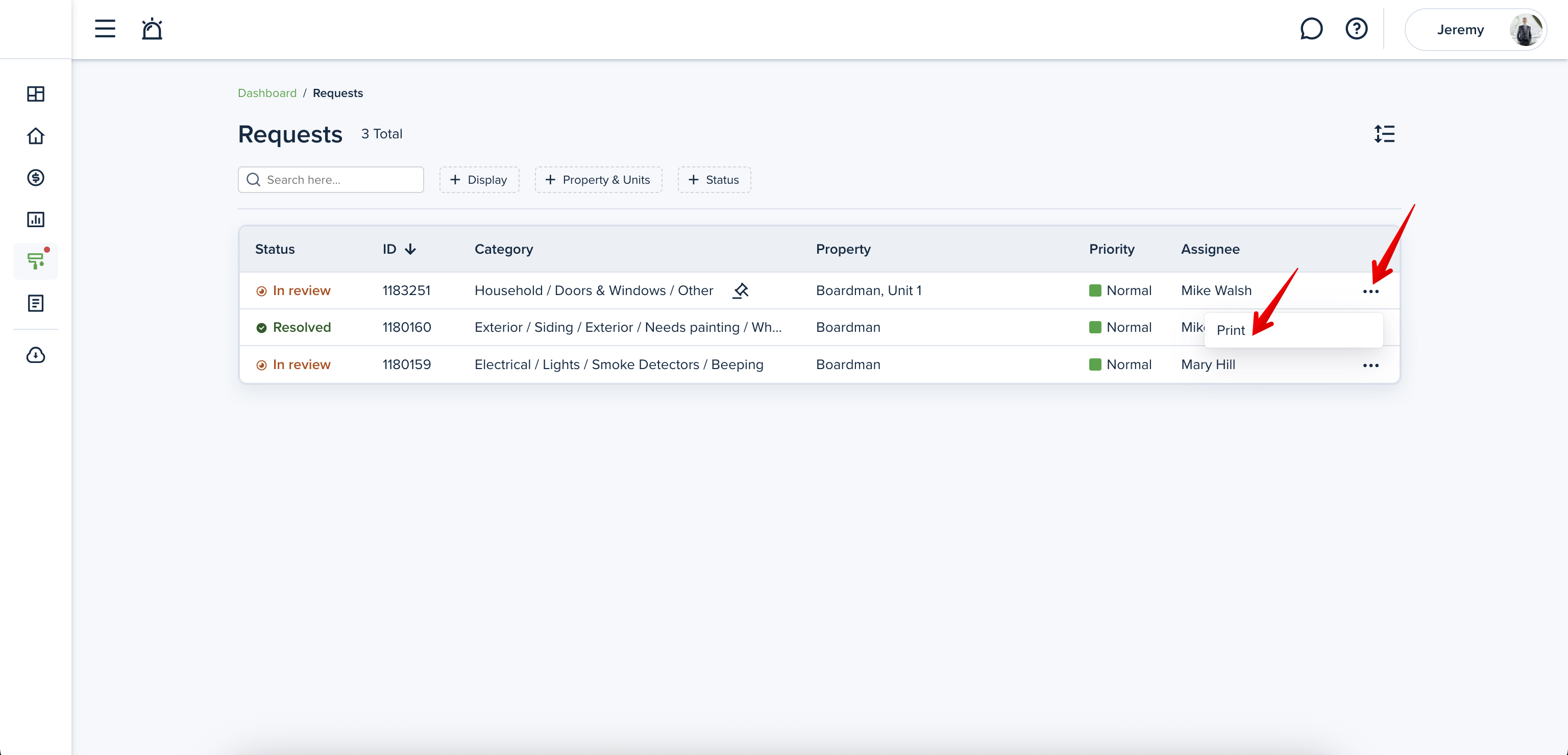The height and width of the screenshot is (755, 1568).
Task: Click the sort list icon near Requests
Action: click(x=1384, y=134)
